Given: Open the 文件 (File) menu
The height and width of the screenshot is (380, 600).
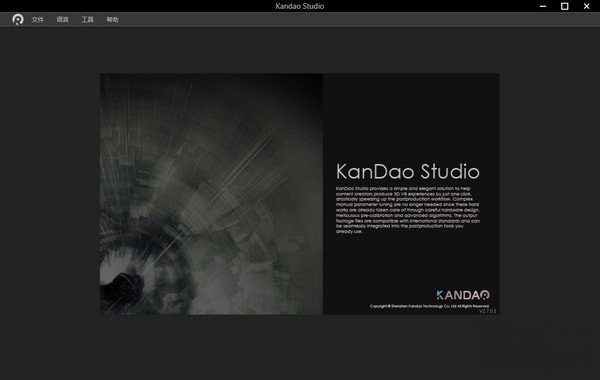Looking at the screenshot, I should [38, 20].
